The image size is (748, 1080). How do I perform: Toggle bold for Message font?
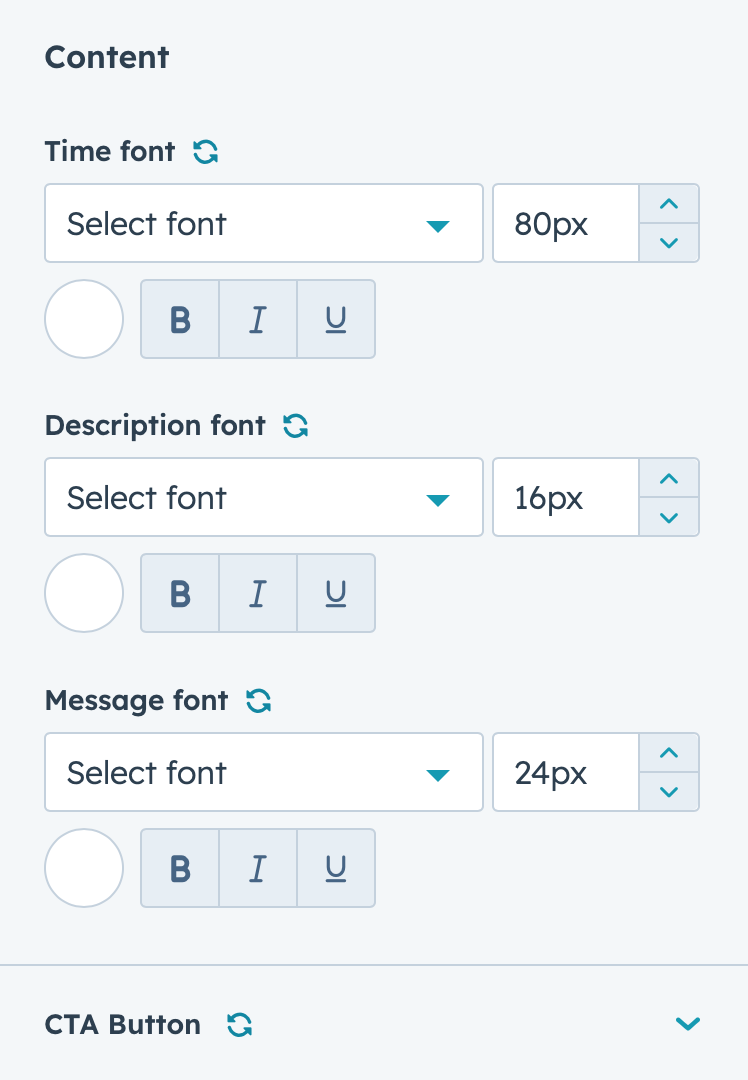click(x=180, y=868)
